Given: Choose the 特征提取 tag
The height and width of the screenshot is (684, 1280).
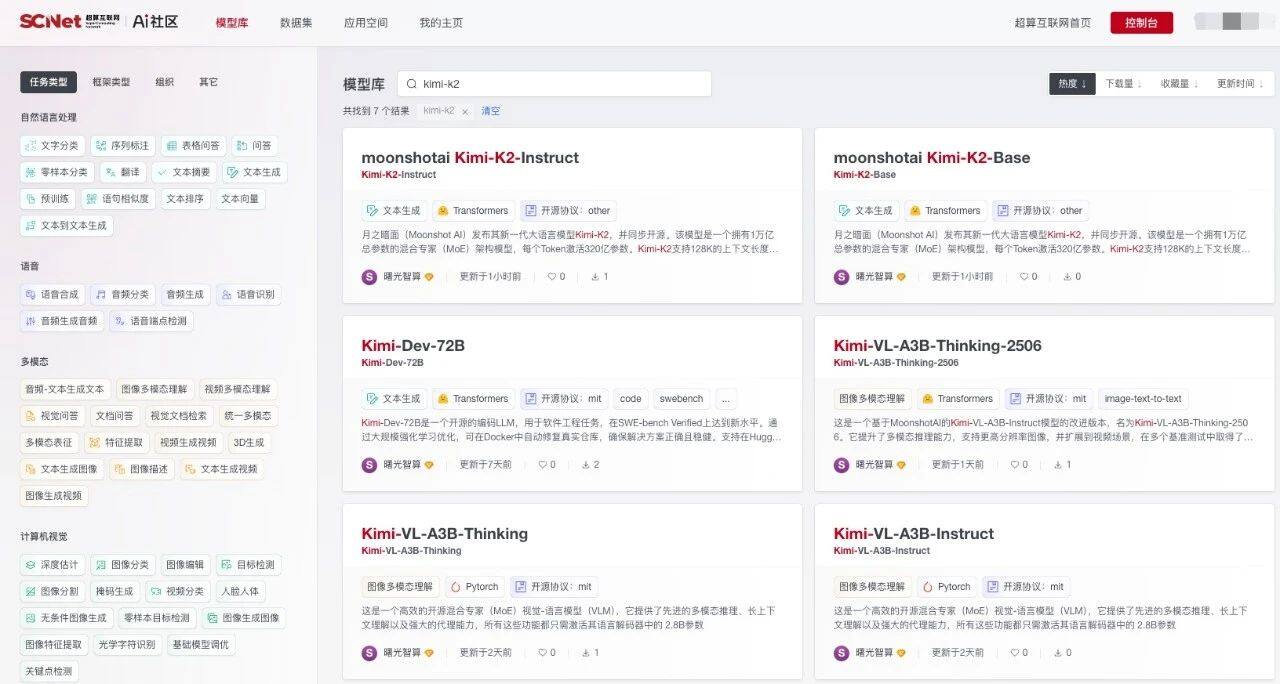Looking at the screenshot, I should pos(116,442).
